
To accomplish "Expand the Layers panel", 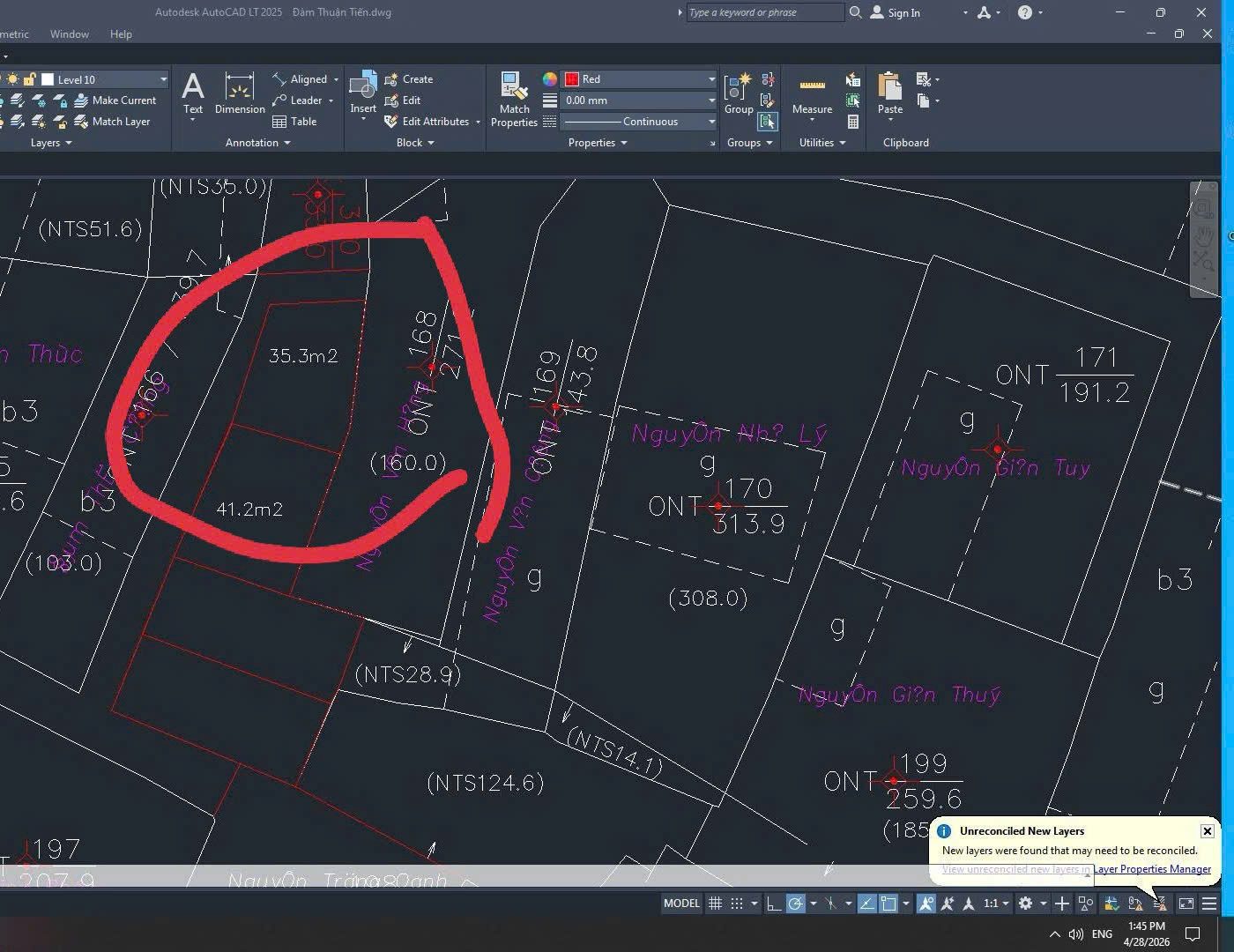I will pos(51,143).
